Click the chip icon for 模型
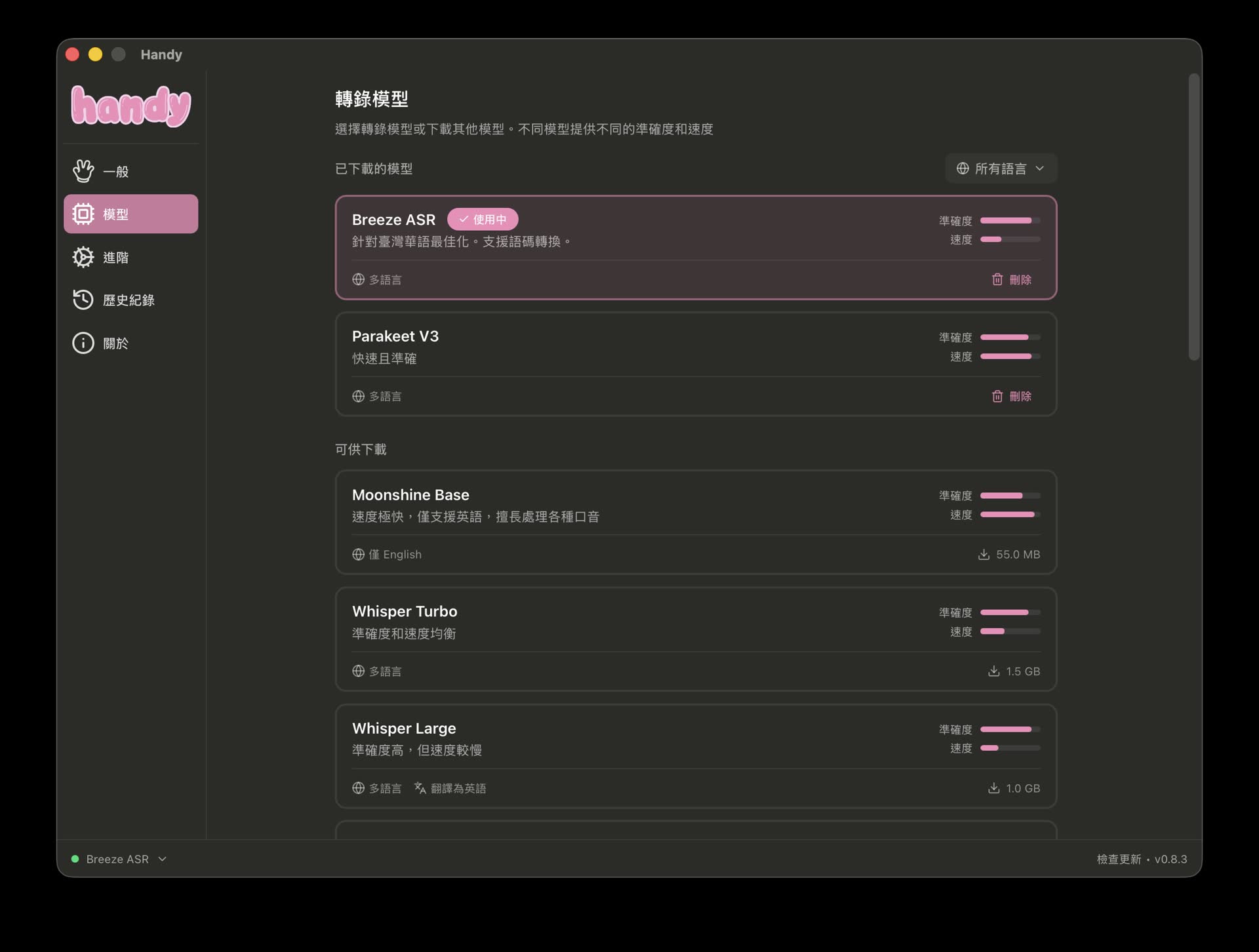The height and width of the screenshot is (952, 1259). point(83,214)
